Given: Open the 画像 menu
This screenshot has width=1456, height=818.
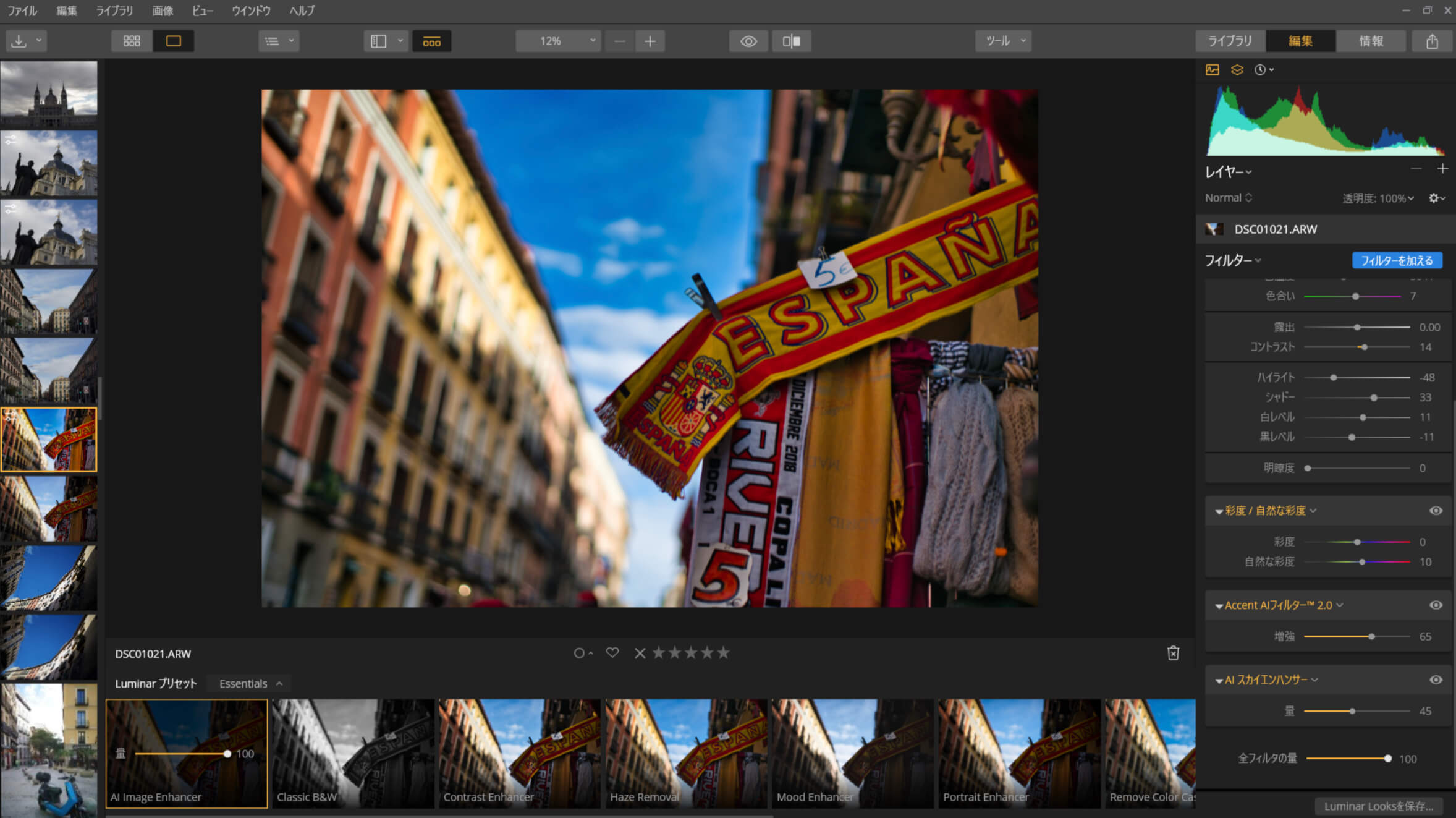Looking at the screenshot, I should click(163, 11).
